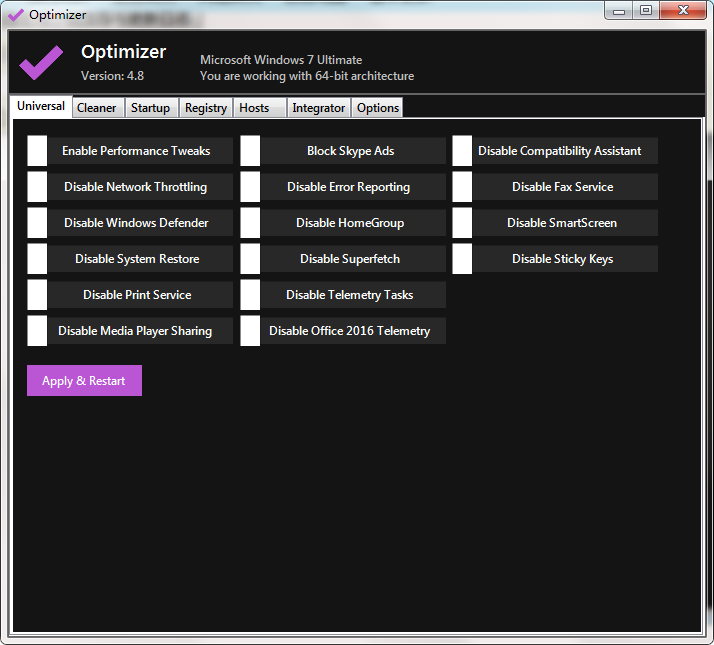714x645 pixels.
Task: Maximize the Optimizer window
Action: point(646,11)
